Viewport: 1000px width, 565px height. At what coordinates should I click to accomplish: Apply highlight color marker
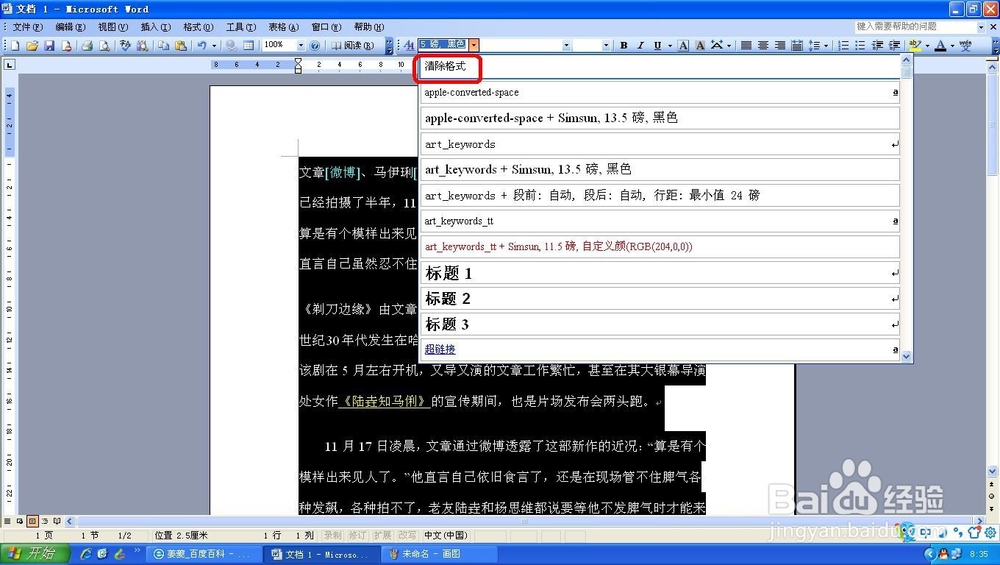(915, 45)
